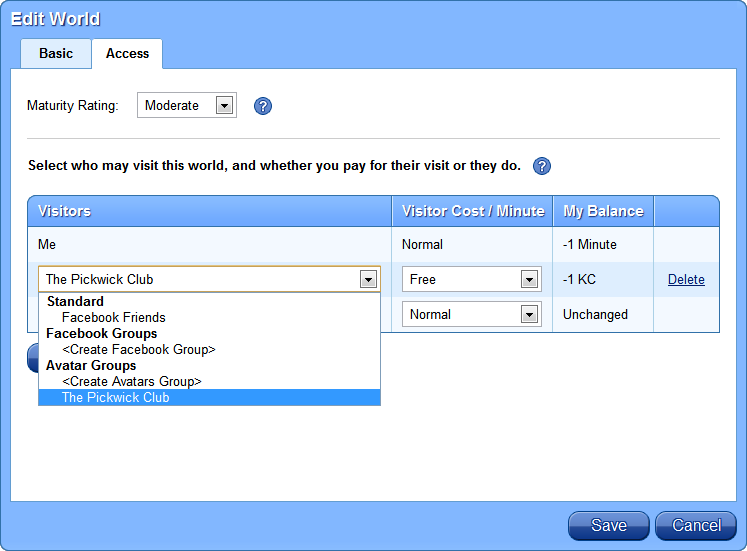Switch to the Basic tab
Screen dimensions: 747x551
coord(56,54)
